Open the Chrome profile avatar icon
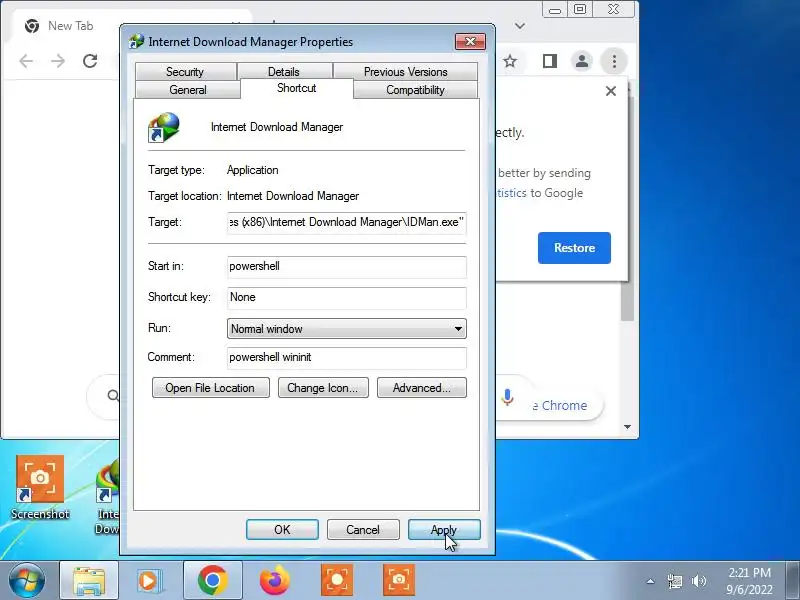The image size is (800, 600). (x=582, y=61)
